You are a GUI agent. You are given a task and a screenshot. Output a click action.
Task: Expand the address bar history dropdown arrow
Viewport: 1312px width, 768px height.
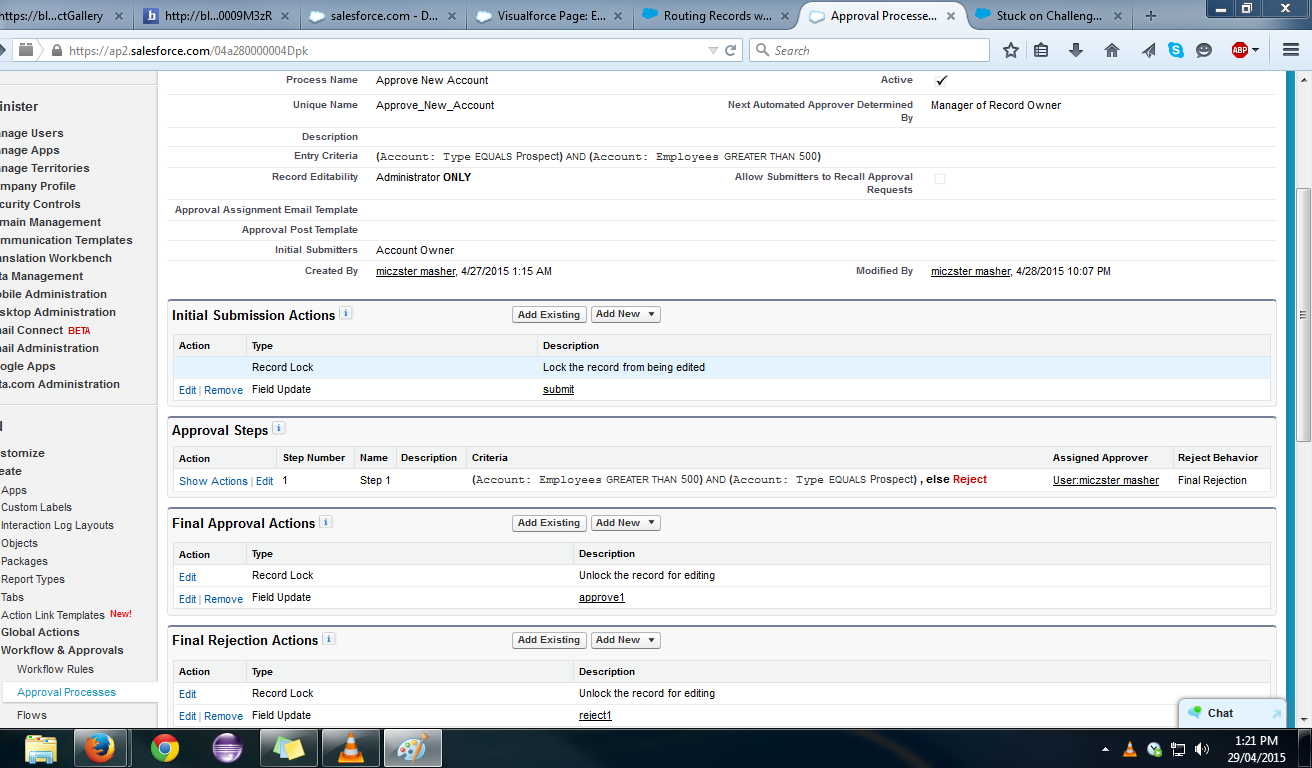713,50
